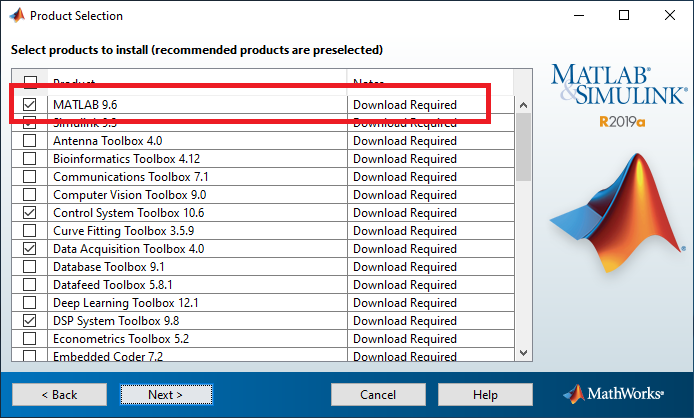Open installer Help
The height and width of the screenshot is (418, 694).
(485, 395)
